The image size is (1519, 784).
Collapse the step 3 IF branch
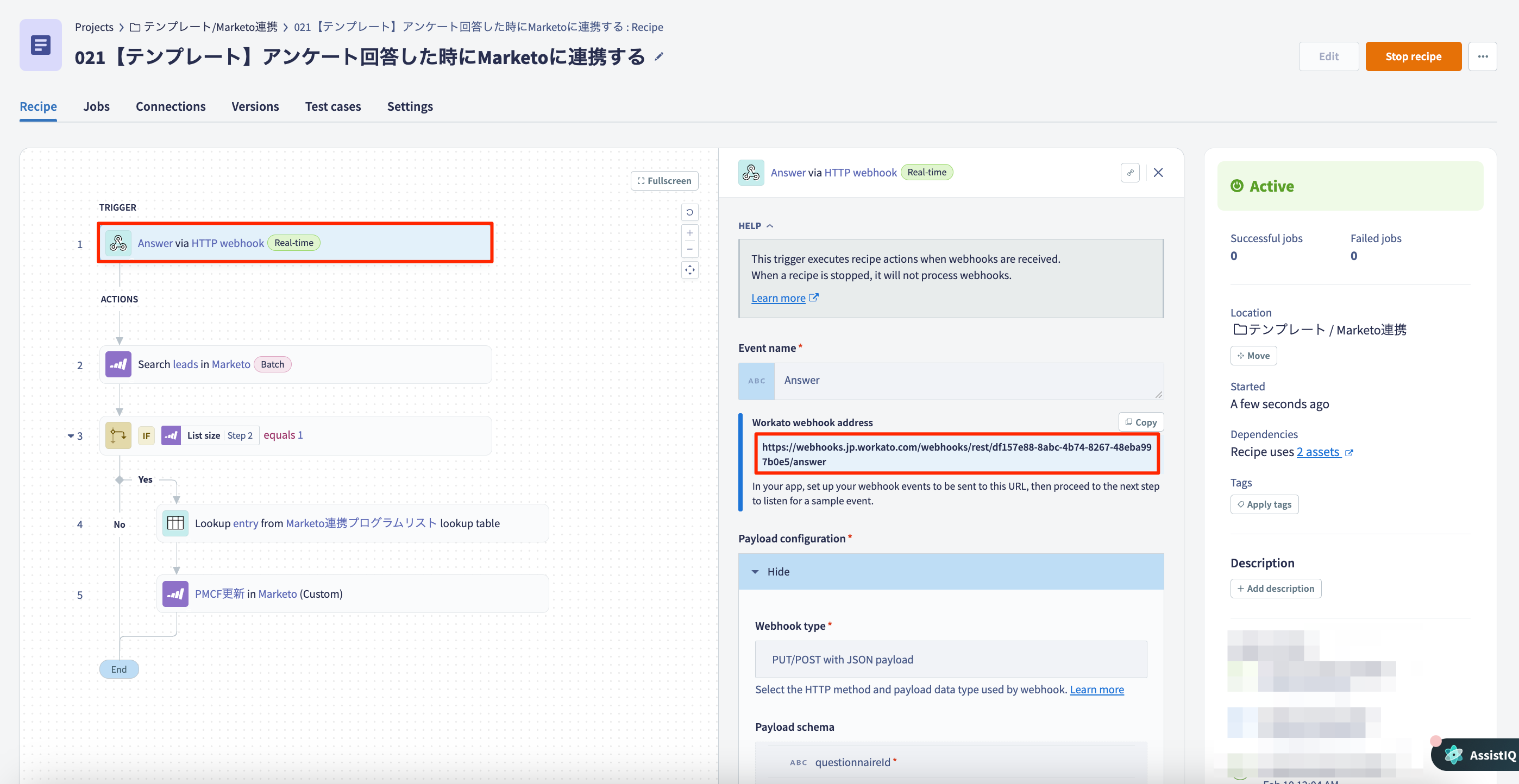71,435
